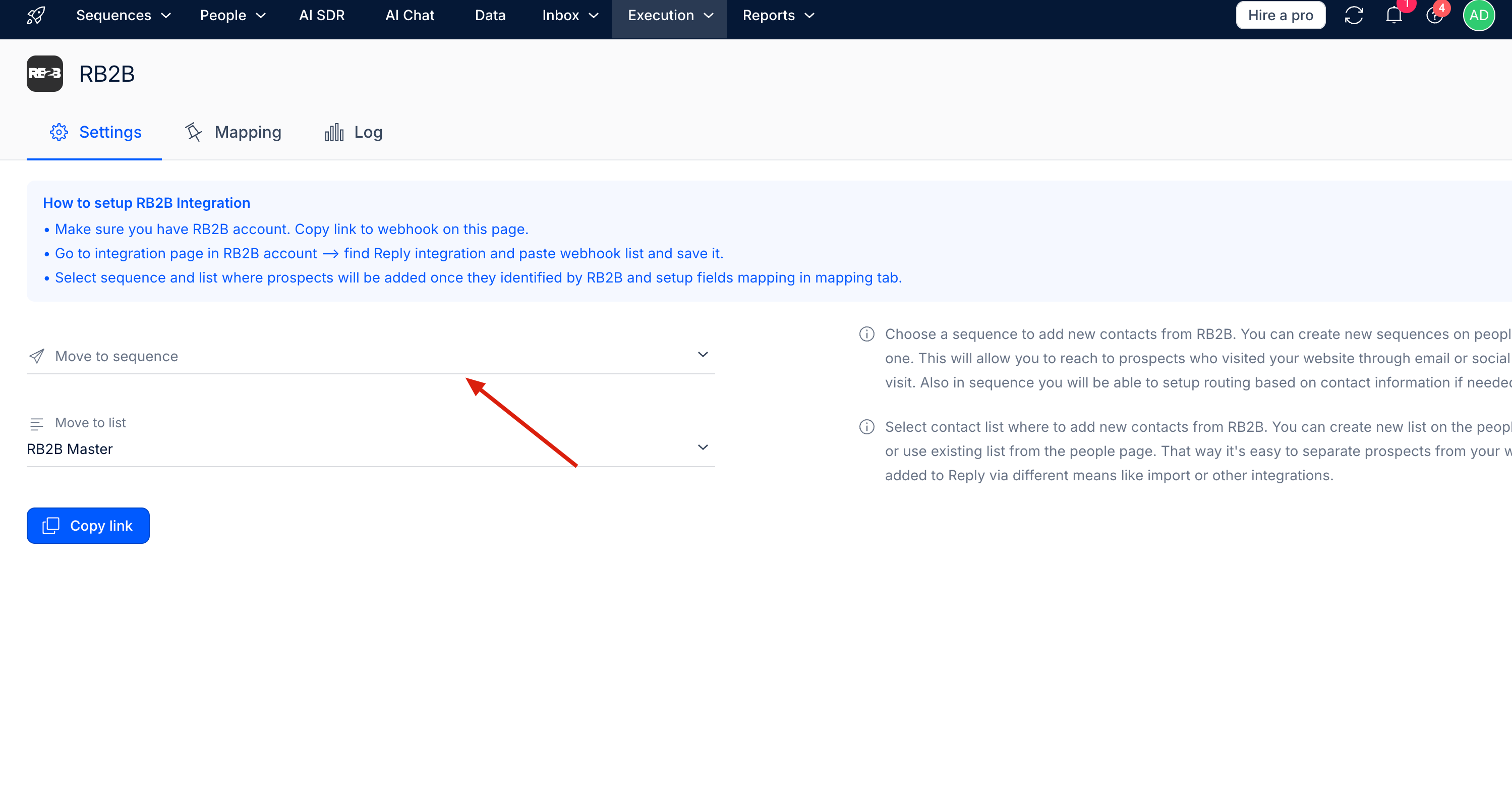This screenshot has width=1512, height=789.
Task: Go to AI SDR
Action: tap(322, 15)
